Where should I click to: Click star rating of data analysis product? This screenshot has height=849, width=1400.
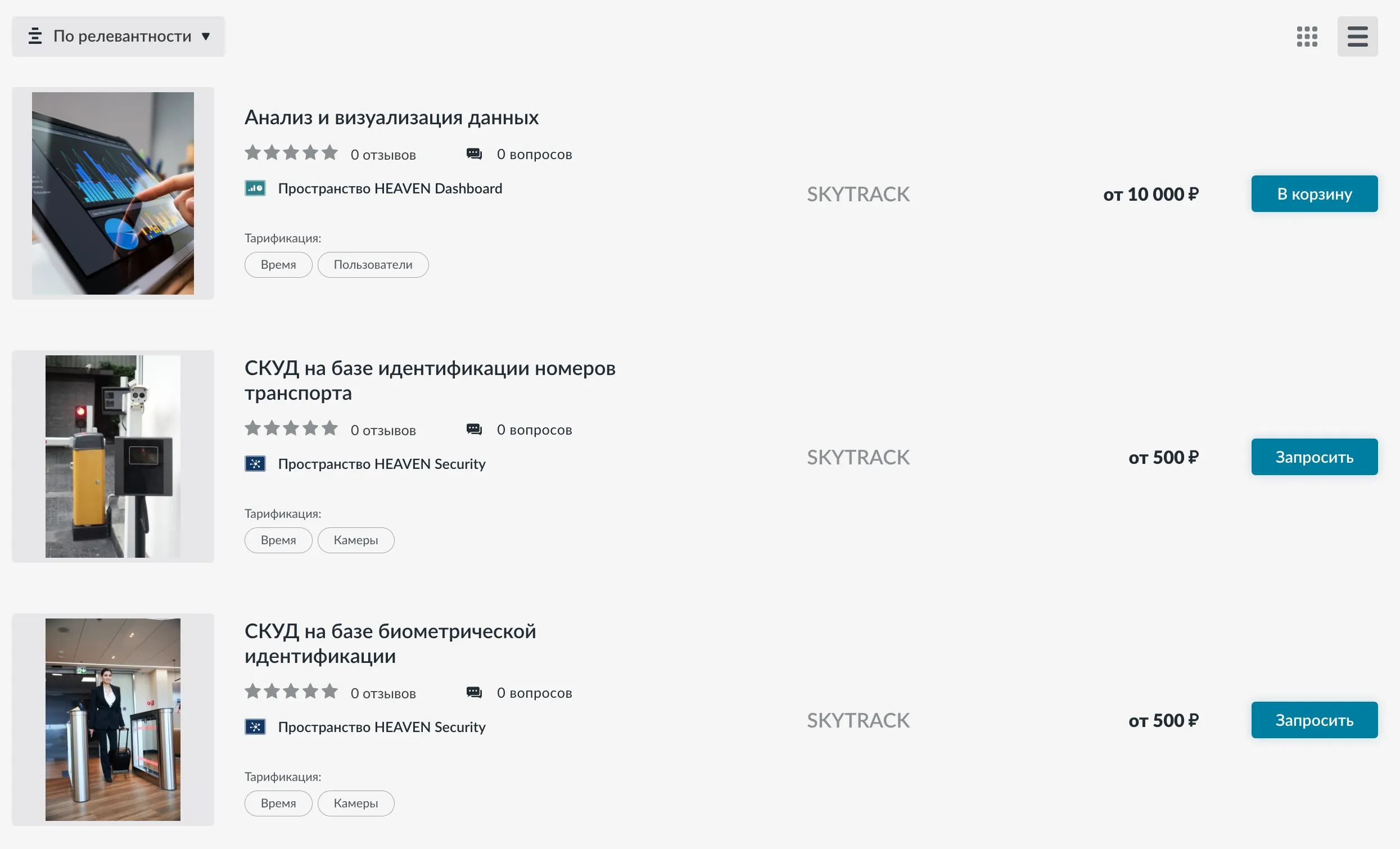(x=291, y=153)
